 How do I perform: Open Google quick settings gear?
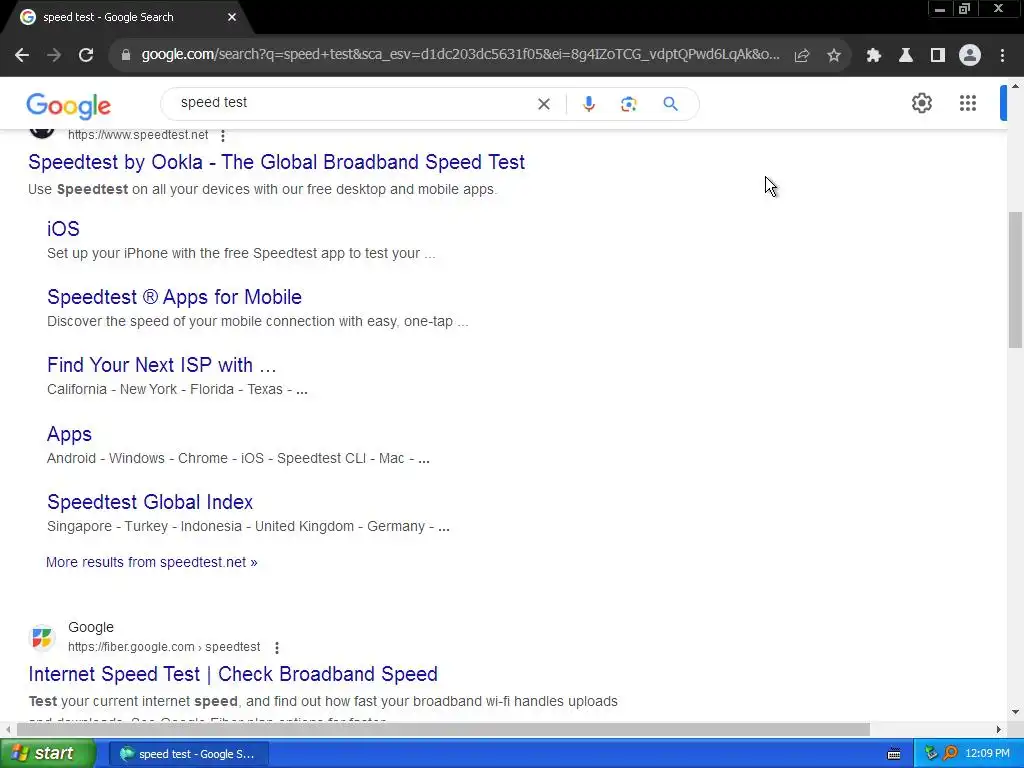click(921, 103)
